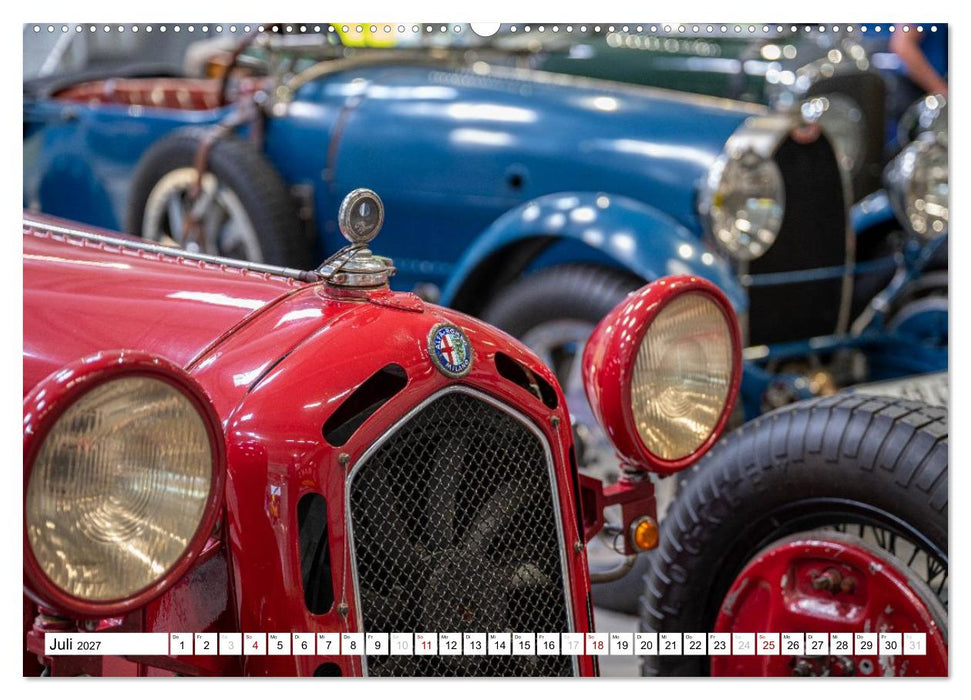
Task: Select day 11 in the calendar strip
Action: 425,644
